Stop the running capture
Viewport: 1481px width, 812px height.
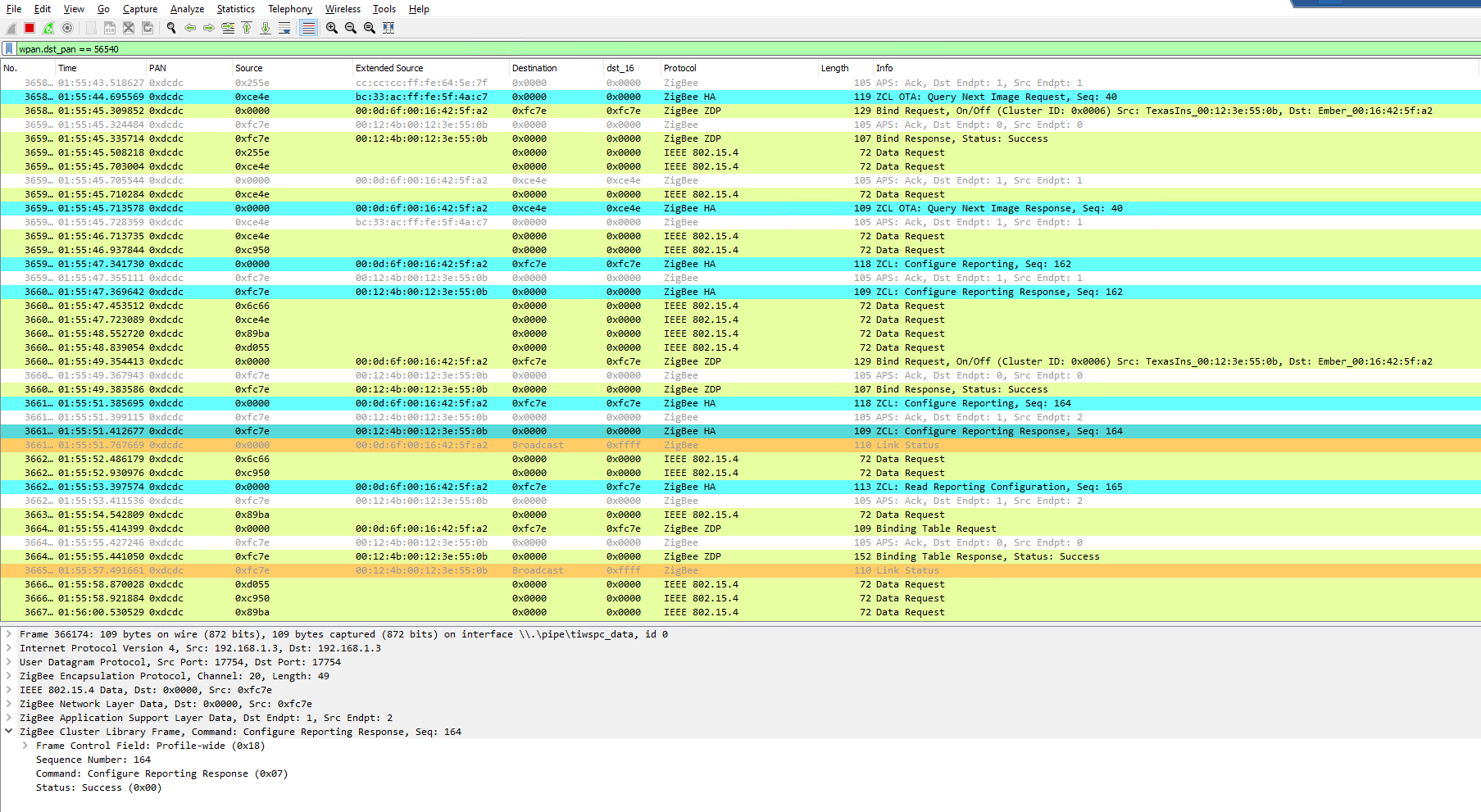[x=29, y=27]
